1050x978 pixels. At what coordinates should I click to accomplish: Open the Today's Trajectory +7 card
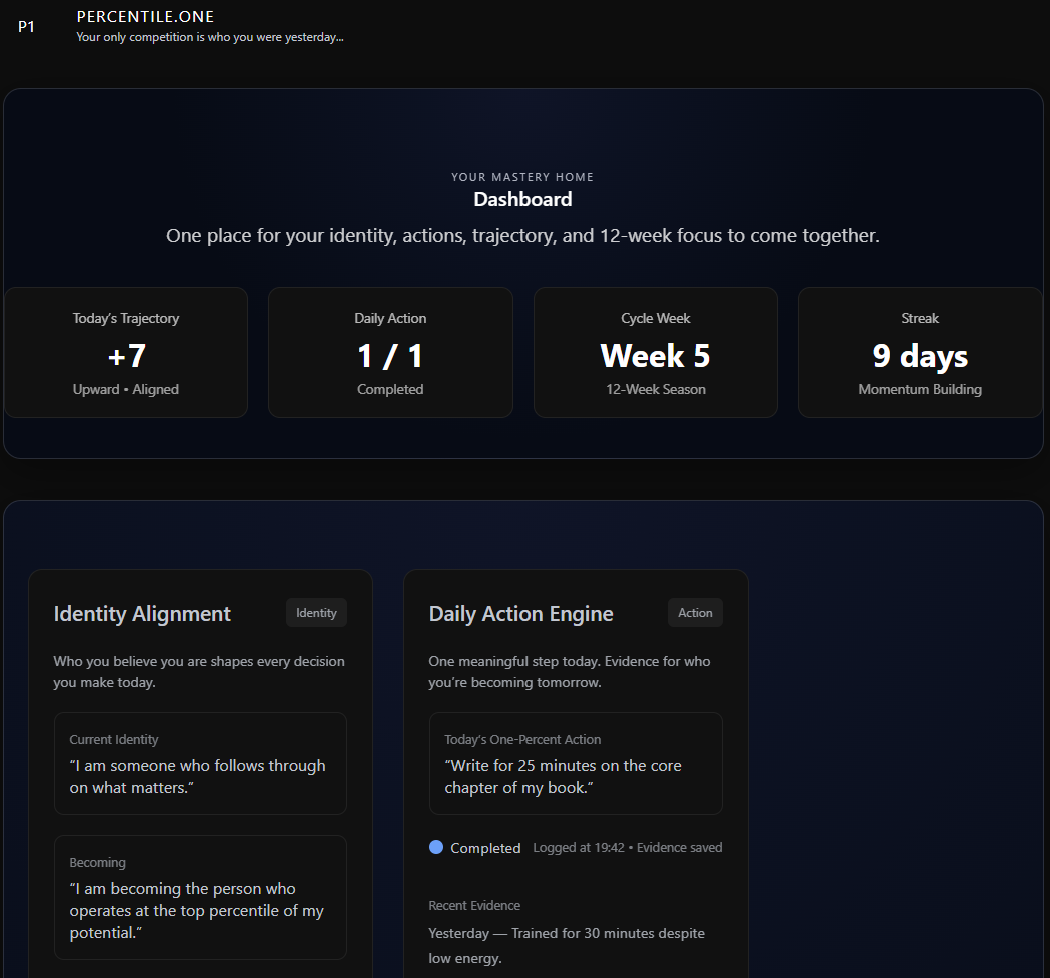click(x=126, y=352)
